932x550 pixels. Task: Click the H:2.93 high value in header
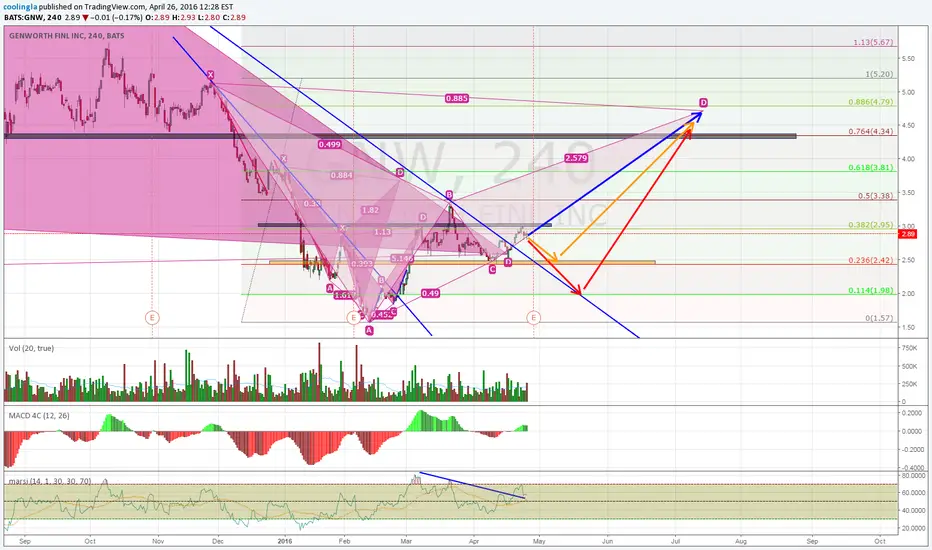pos(184,18)
